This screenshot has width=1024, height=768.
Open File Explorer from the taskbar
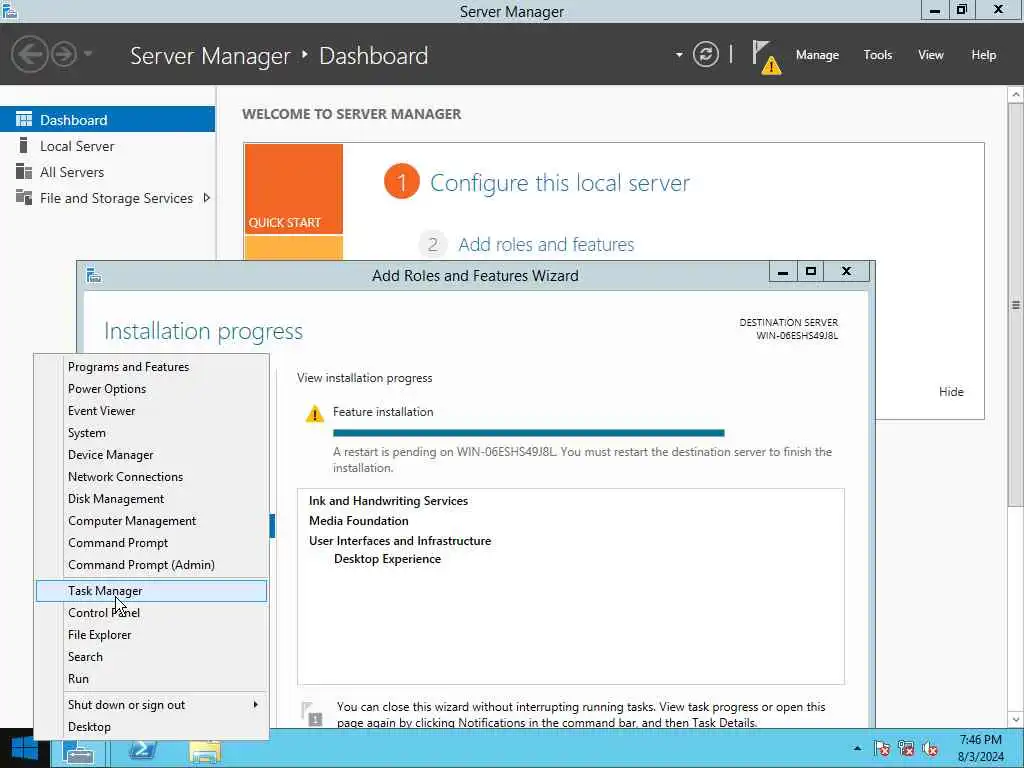(204, 752)
